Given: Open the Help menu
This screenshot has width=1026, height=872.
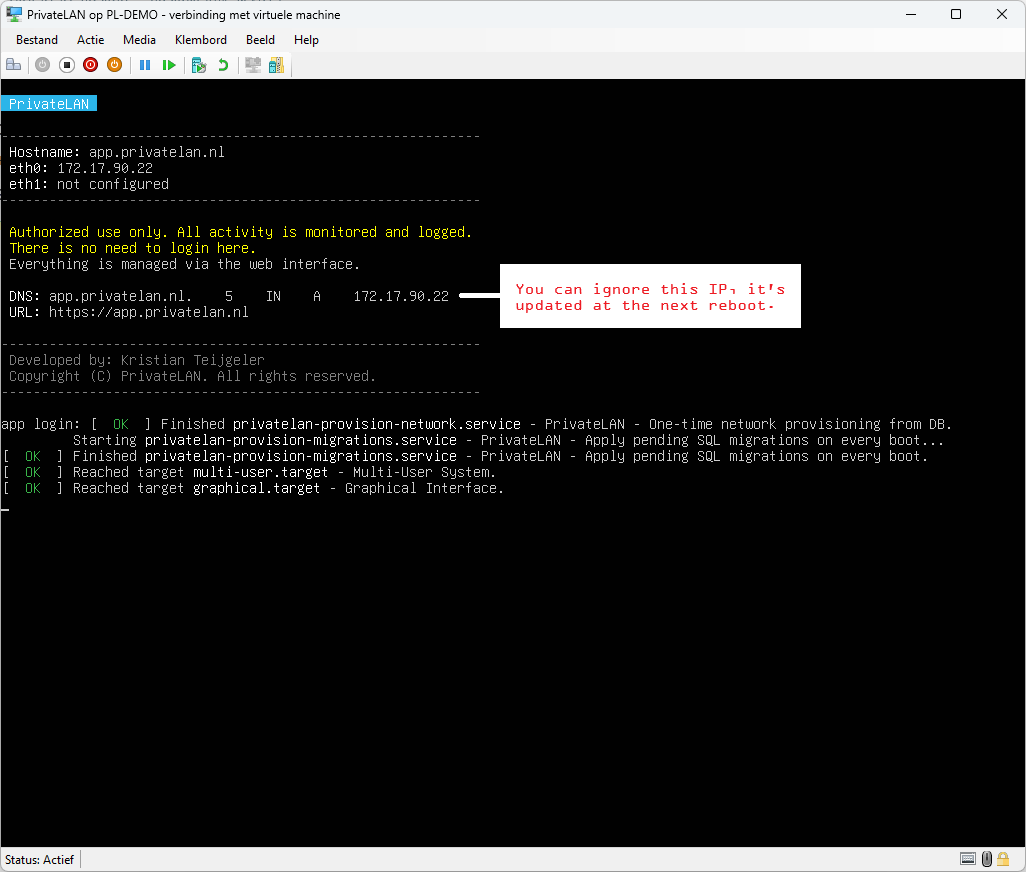Looking at the screenshot, I should [306, 40].
